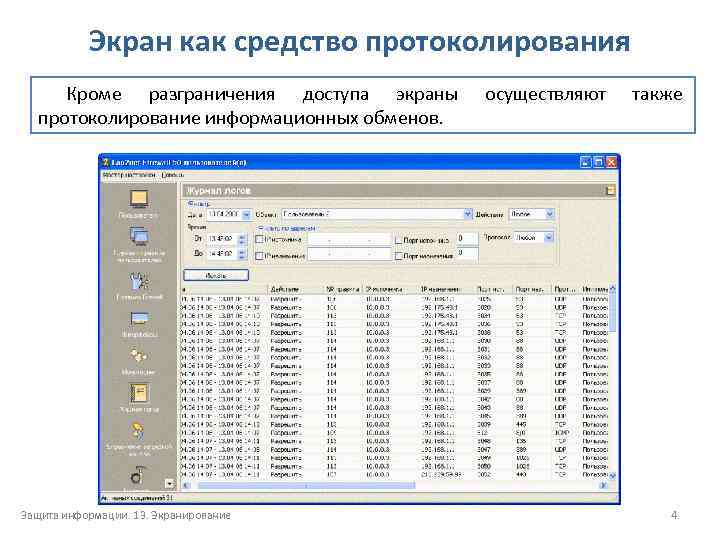Close the firewall window
Screen dimensions: 720x540
pyautogui.click(x=611, y=162)
